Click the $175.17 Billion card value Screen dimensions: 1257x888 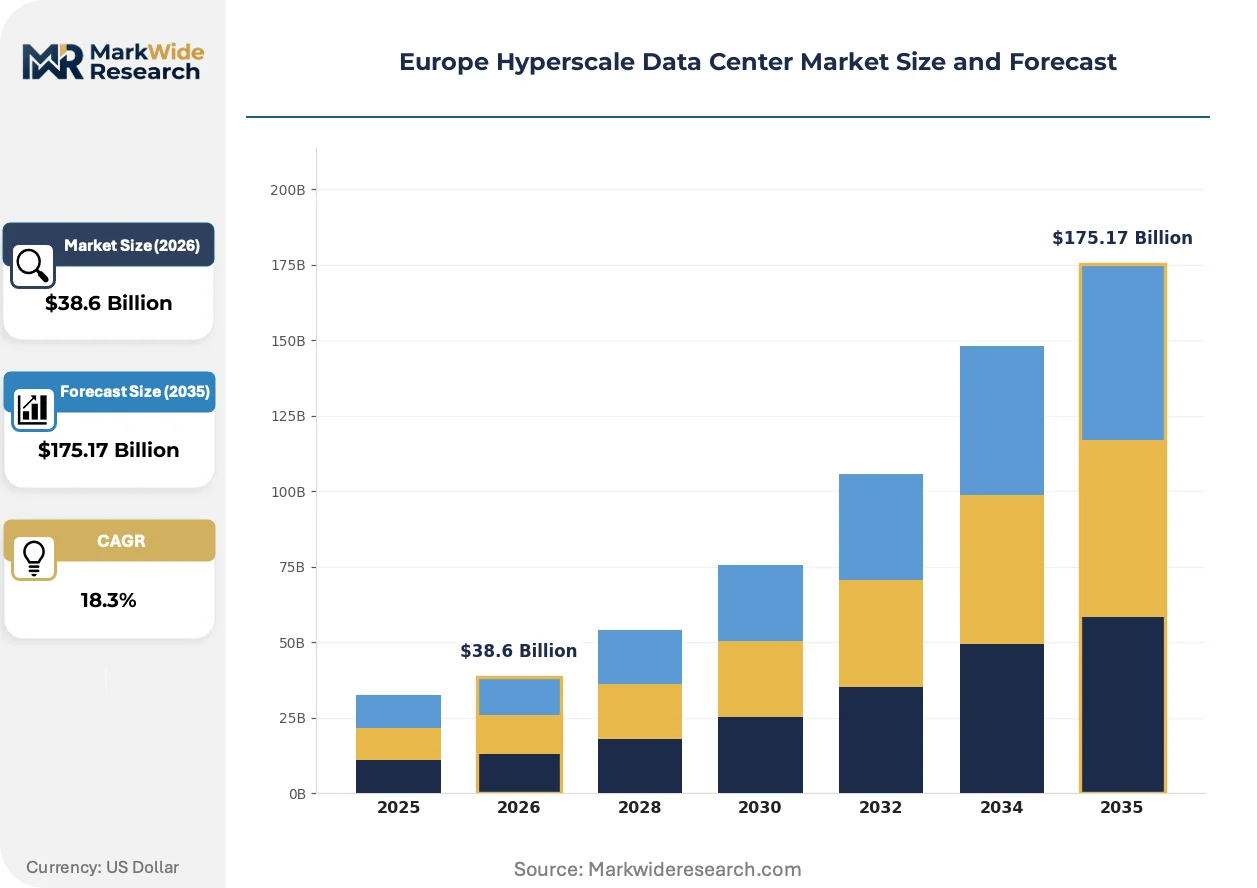click(x=109, y=450)
